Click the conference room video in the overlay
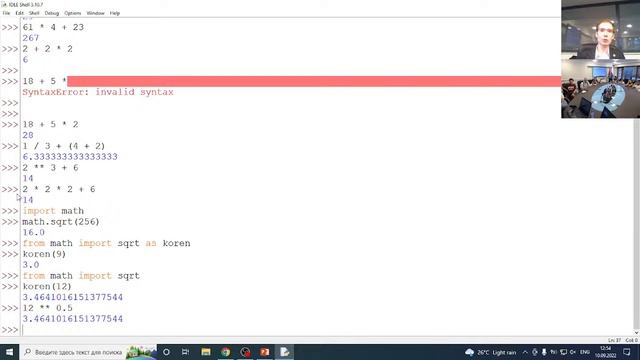Image resolution: width=640 pixels, height=360 pixels. pyautogui.click(x=600, y=89)
